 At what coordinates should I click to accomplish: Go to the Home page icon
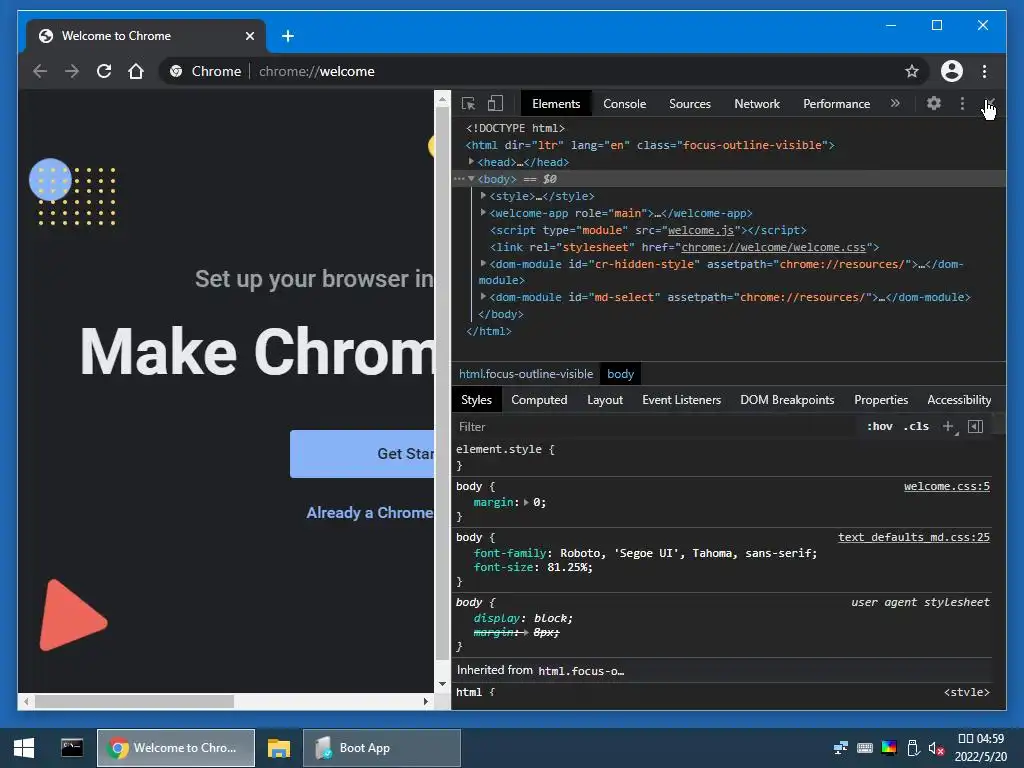136,71
